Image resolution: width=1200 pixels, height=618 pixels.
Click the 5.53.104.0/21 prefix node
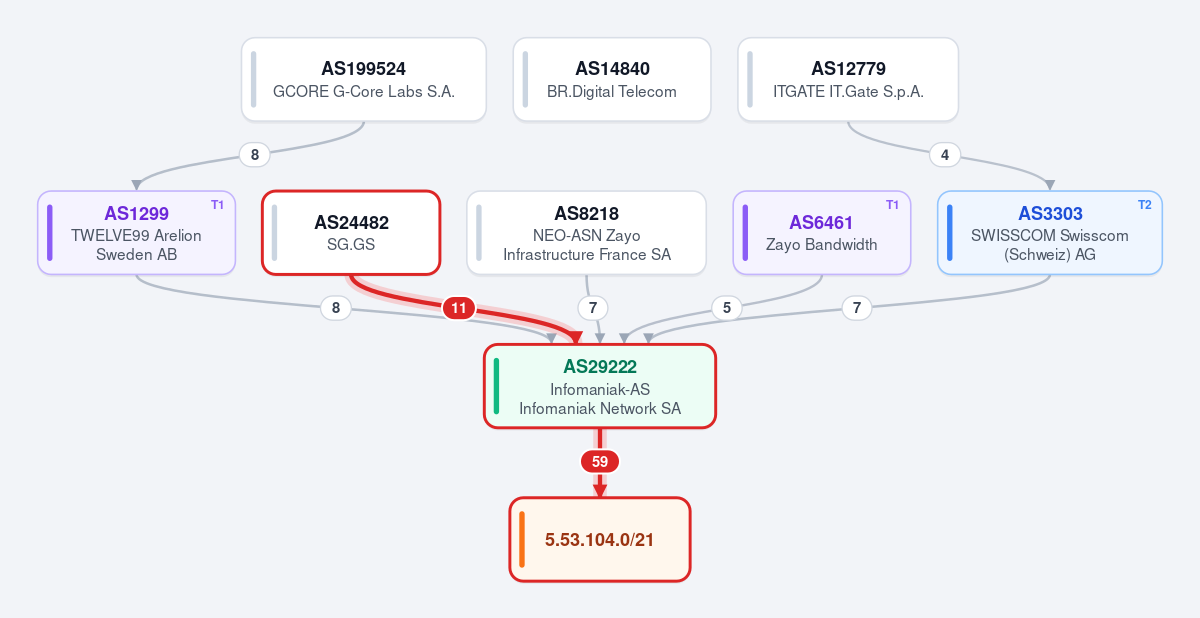tap(600, 539)
